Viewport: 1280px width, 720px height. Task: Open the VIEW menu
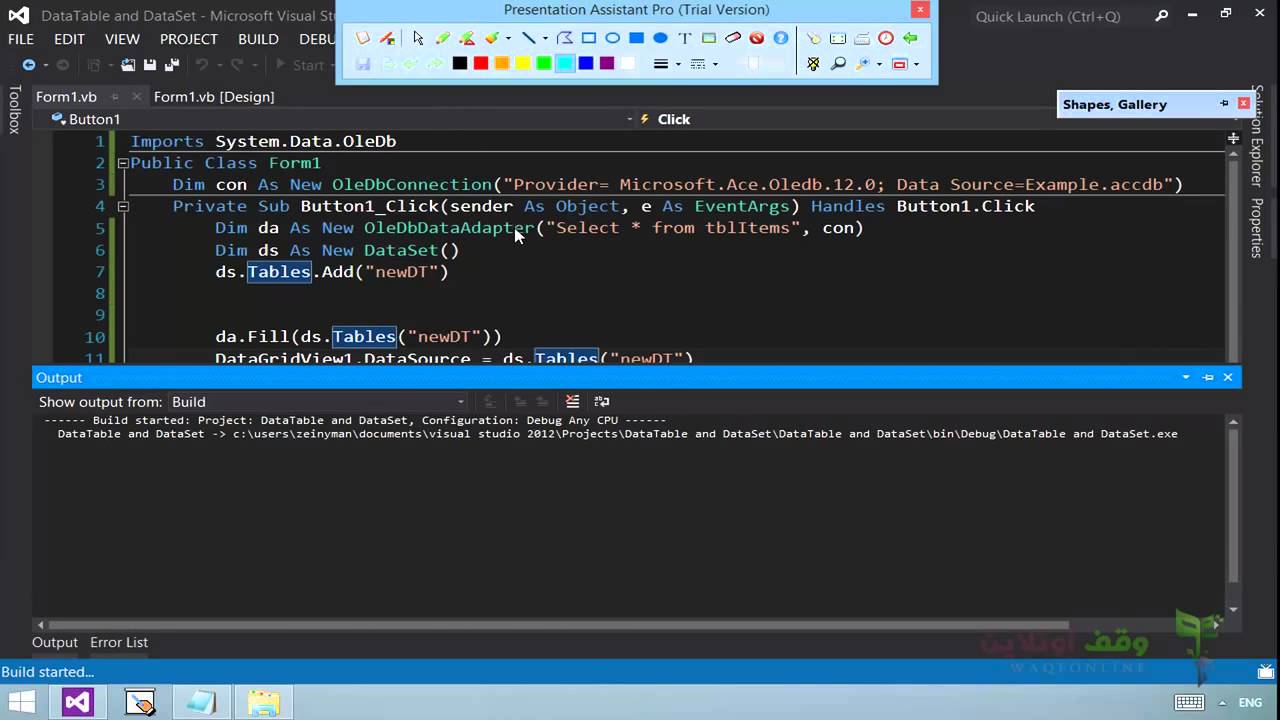122,39
